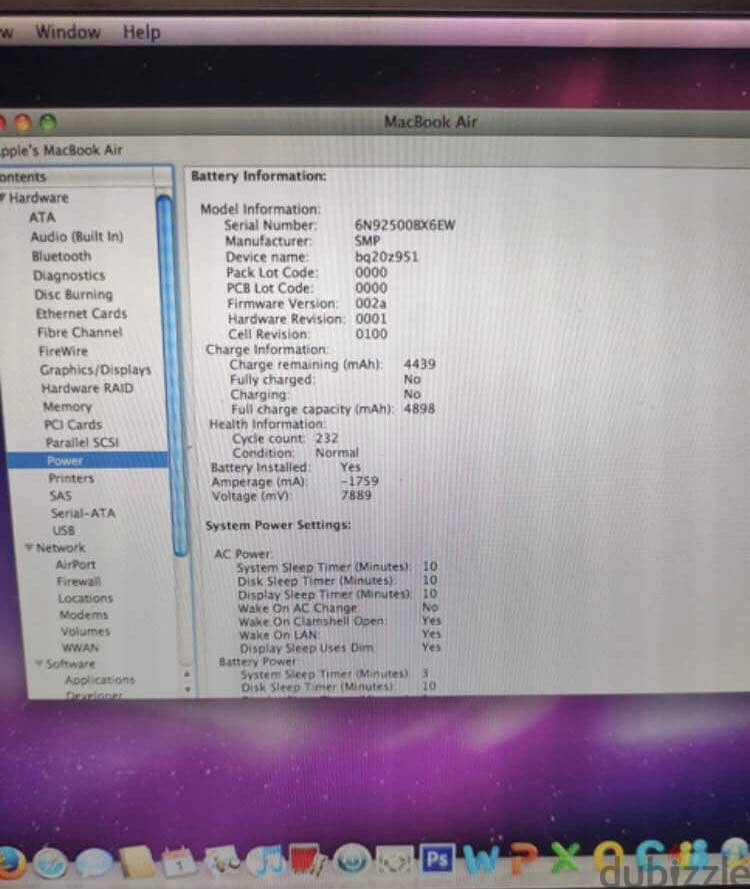Select USB in the sidebar
This screenshot has height=889, width=750.
[63, 531]
